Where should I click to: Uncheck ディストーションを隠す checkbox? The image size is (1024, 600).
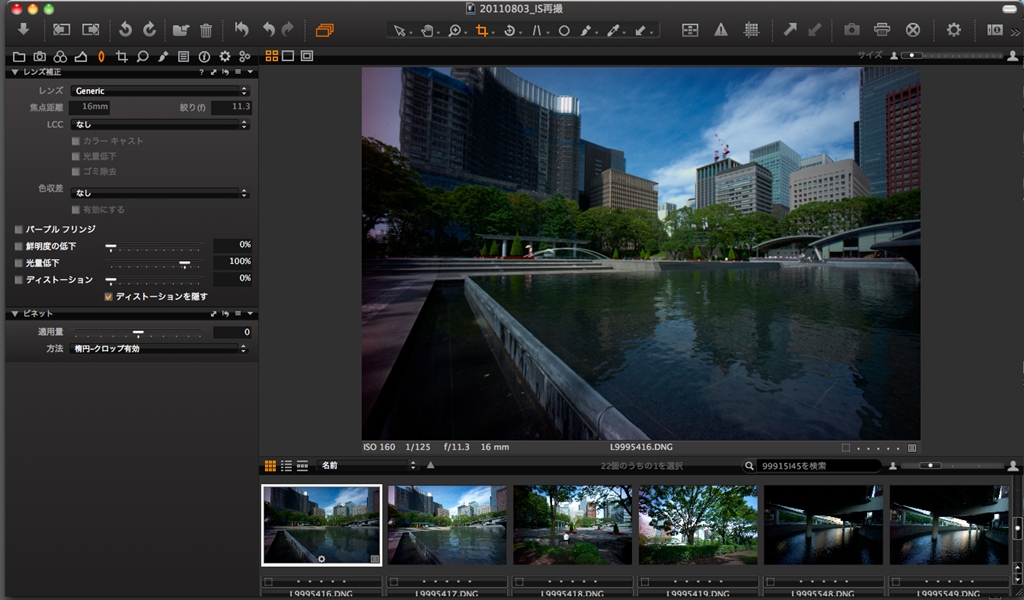[x=108, y=297]
